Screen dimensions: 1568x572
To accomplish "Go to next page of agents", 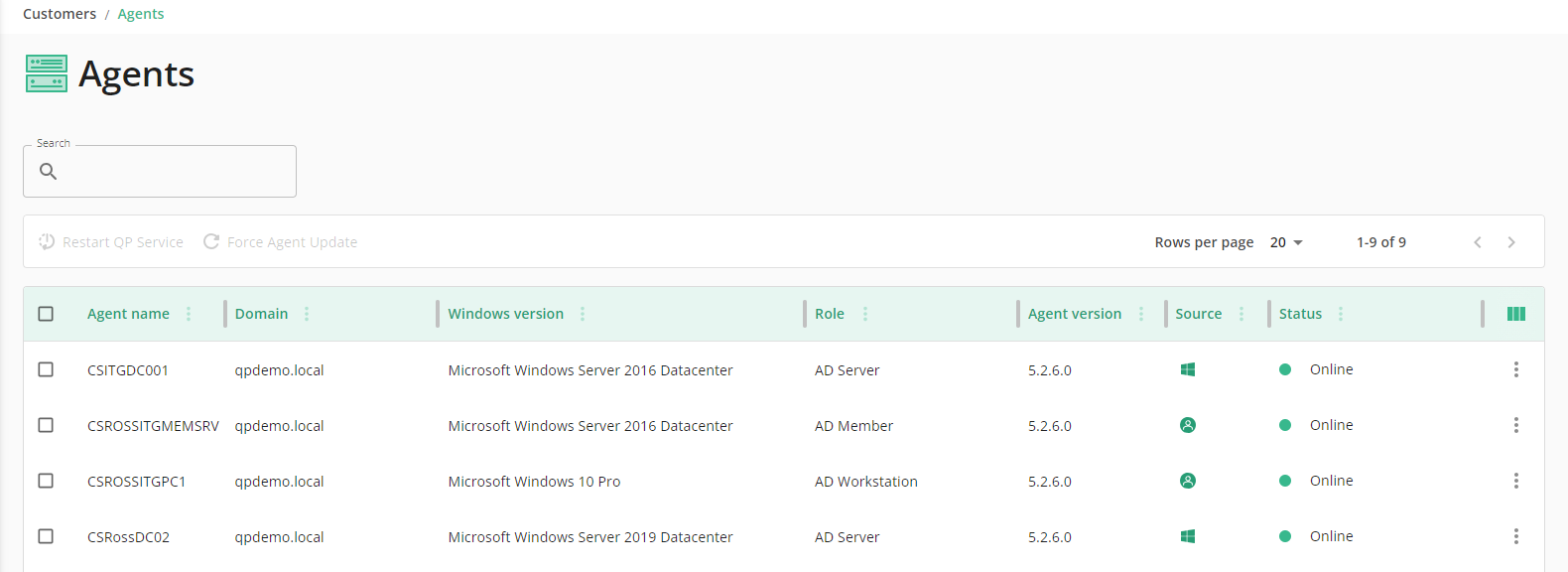I will [x=1511, y=242].
